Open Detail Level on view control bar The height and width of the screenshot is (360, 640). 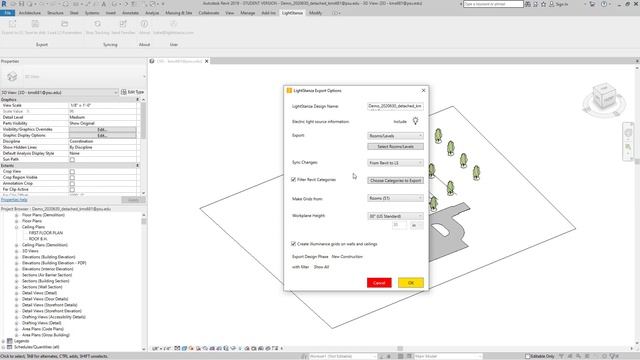(x=177, y=349)
